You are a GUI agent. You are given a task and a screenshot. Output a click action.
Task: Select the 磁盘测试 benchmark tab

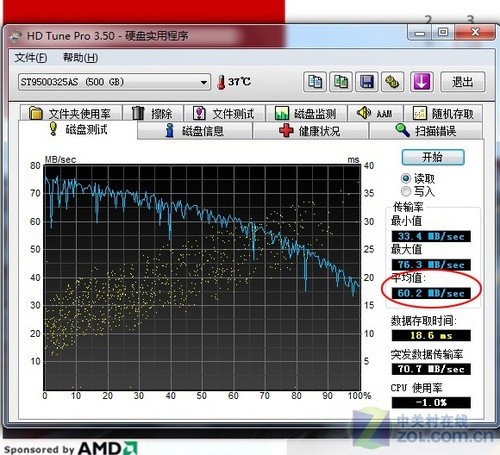pyautogui.click(x=78, y=129)
